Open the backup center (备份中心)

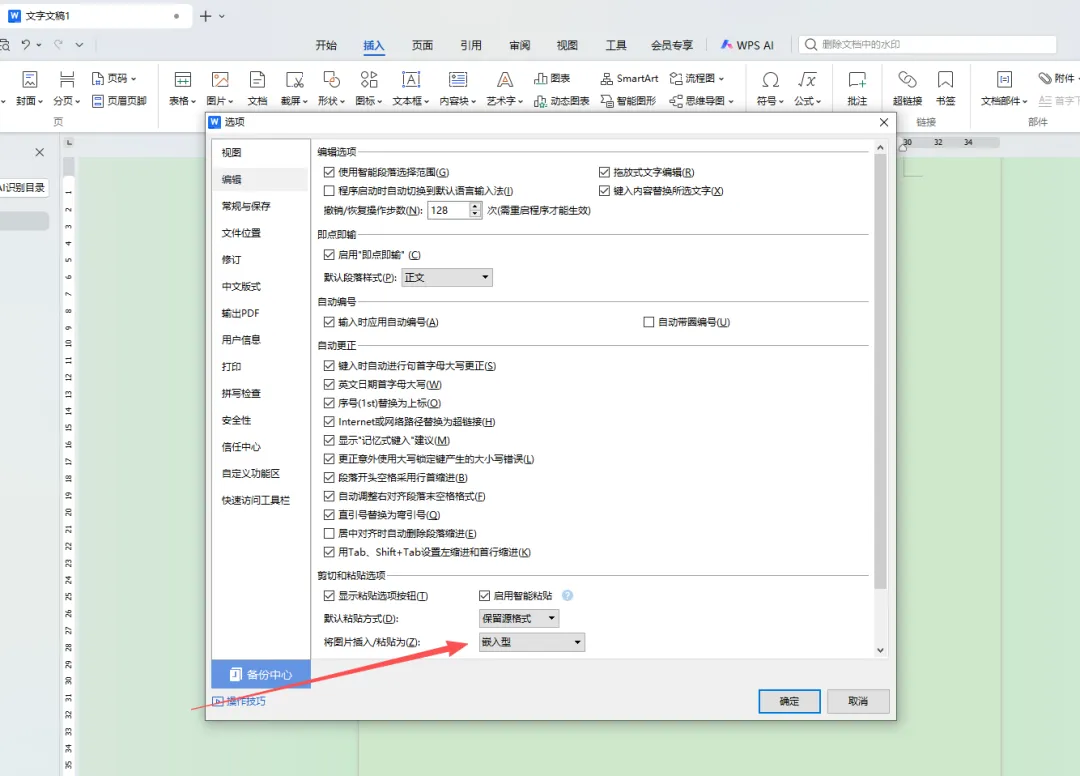click(x=261, y=674)
